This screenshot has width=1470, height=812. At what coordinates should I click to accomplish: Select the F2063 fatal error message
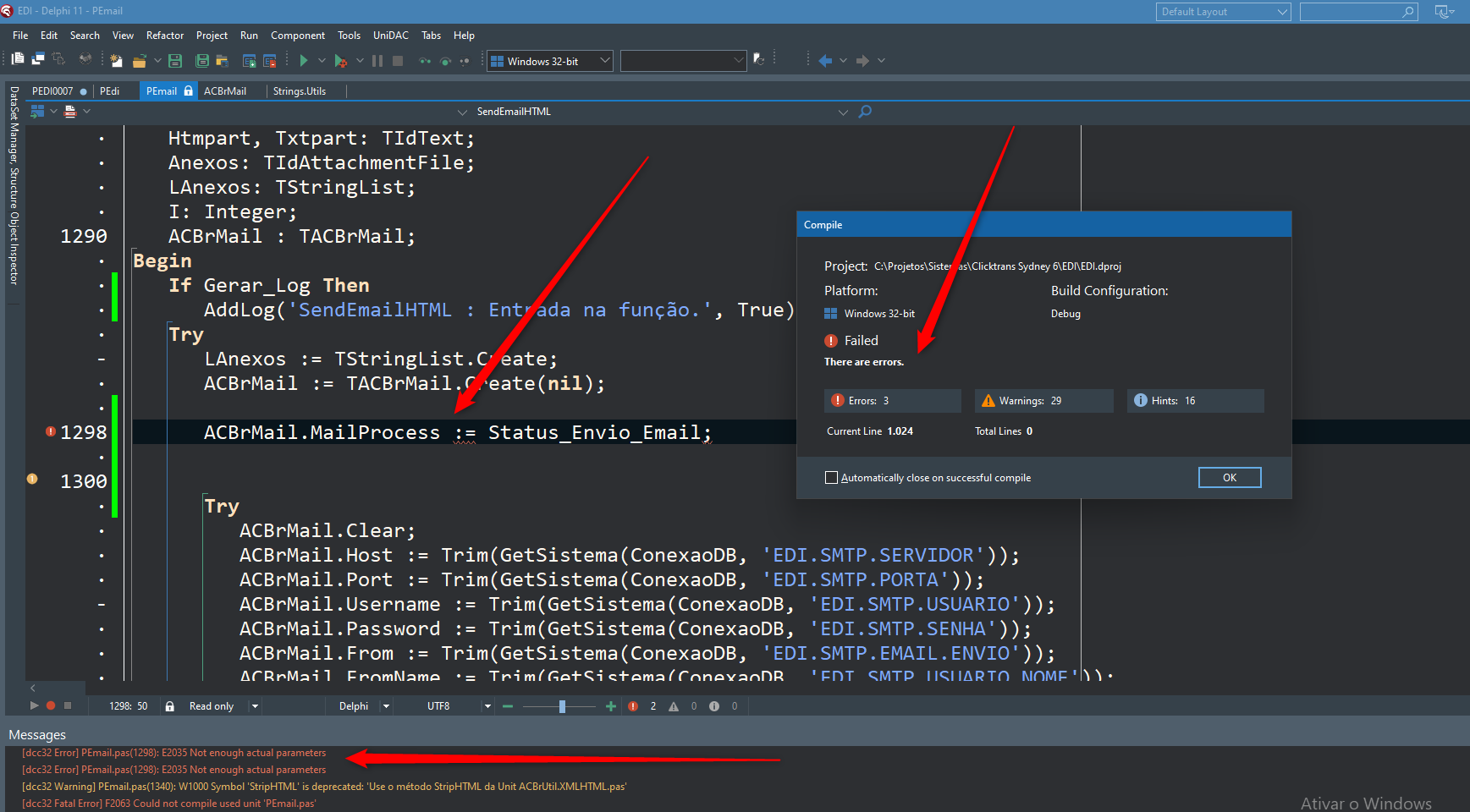tap(169, 804)
